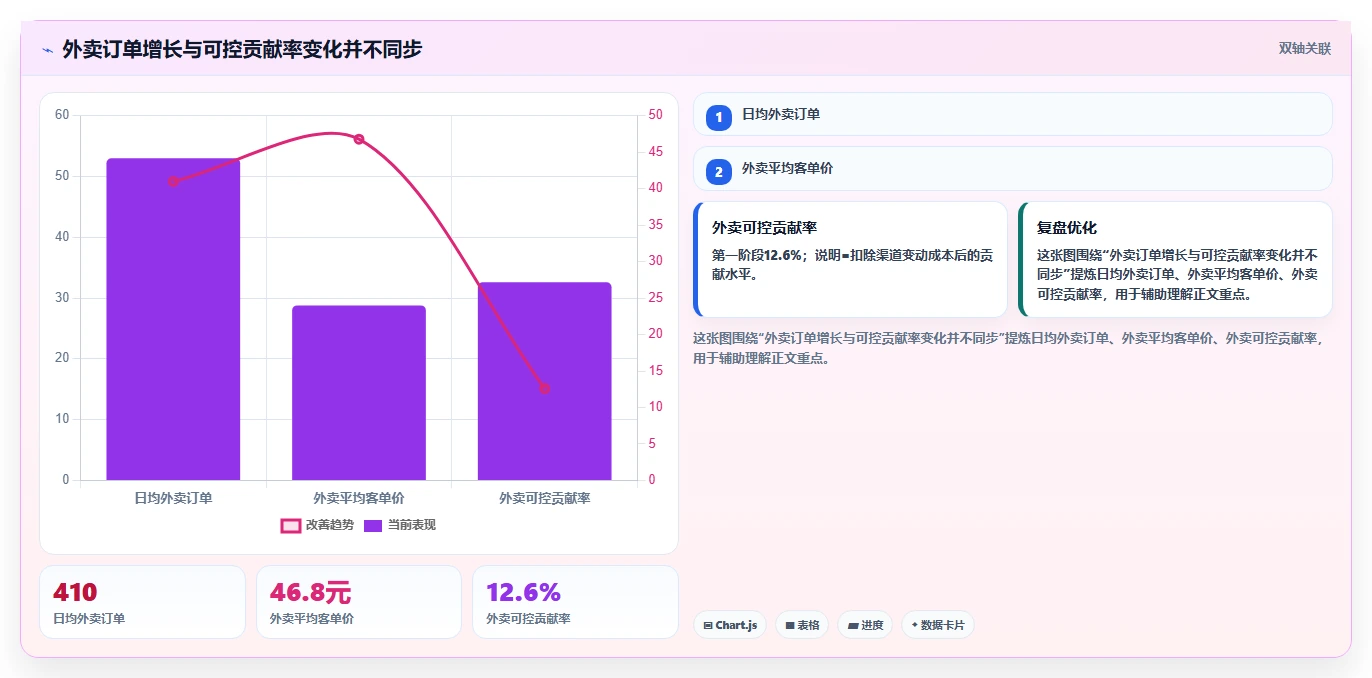Click the 进度 tag chip
Image resolution: width=1372 pixels, height=678 pixels.
click(865, 625)
